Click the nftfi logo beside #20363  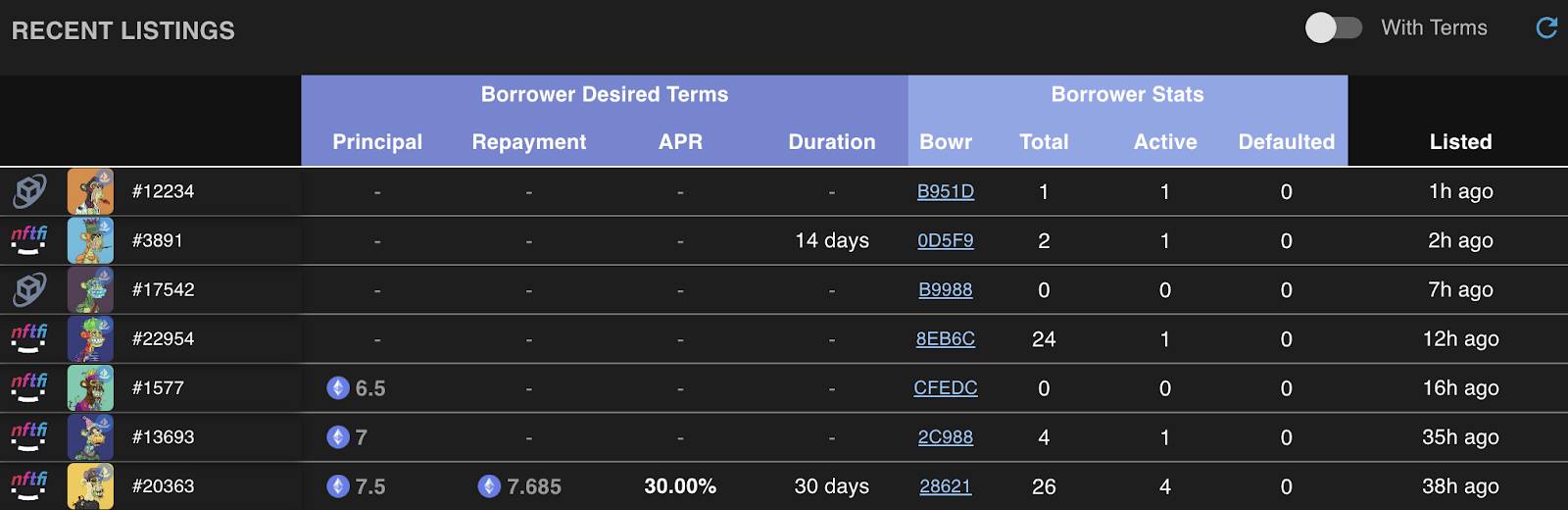pyautogui.click(x=28, y=485)
